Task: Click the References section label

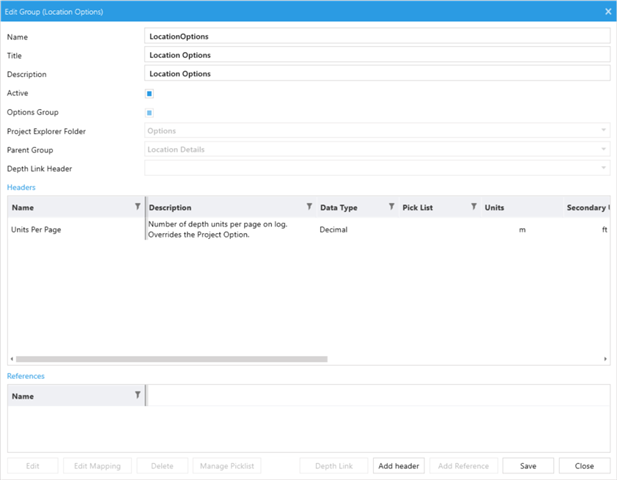Action: tap(26, 376)
